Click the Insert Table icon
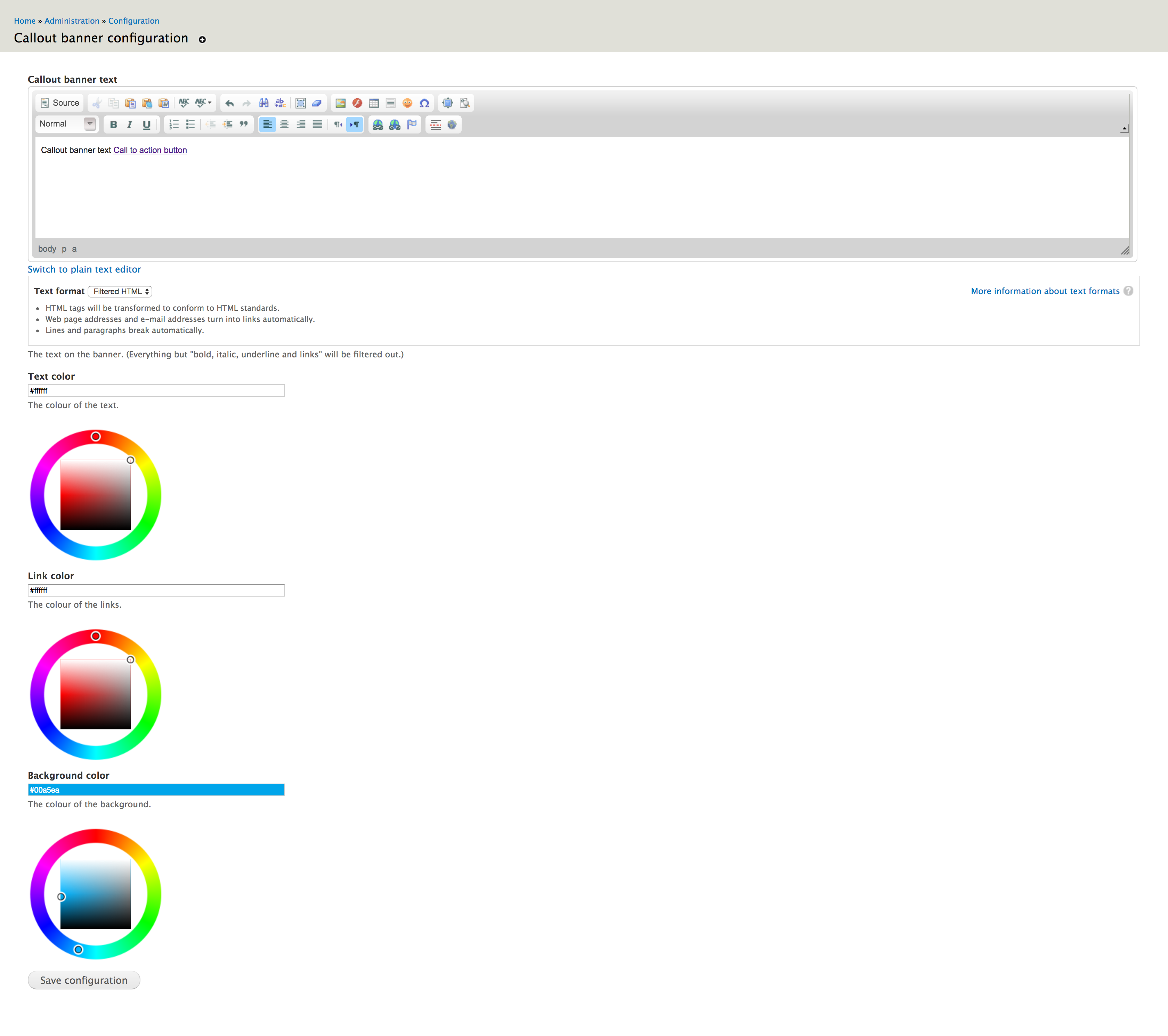The height and width of the screenshot is (1036, 1168). tap(374, 103)
